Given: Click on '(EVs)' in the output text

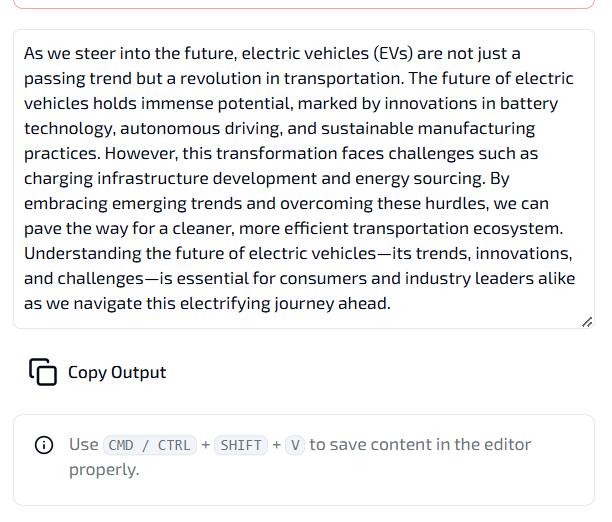Looking at the screenshot, I should coord(393,53).
